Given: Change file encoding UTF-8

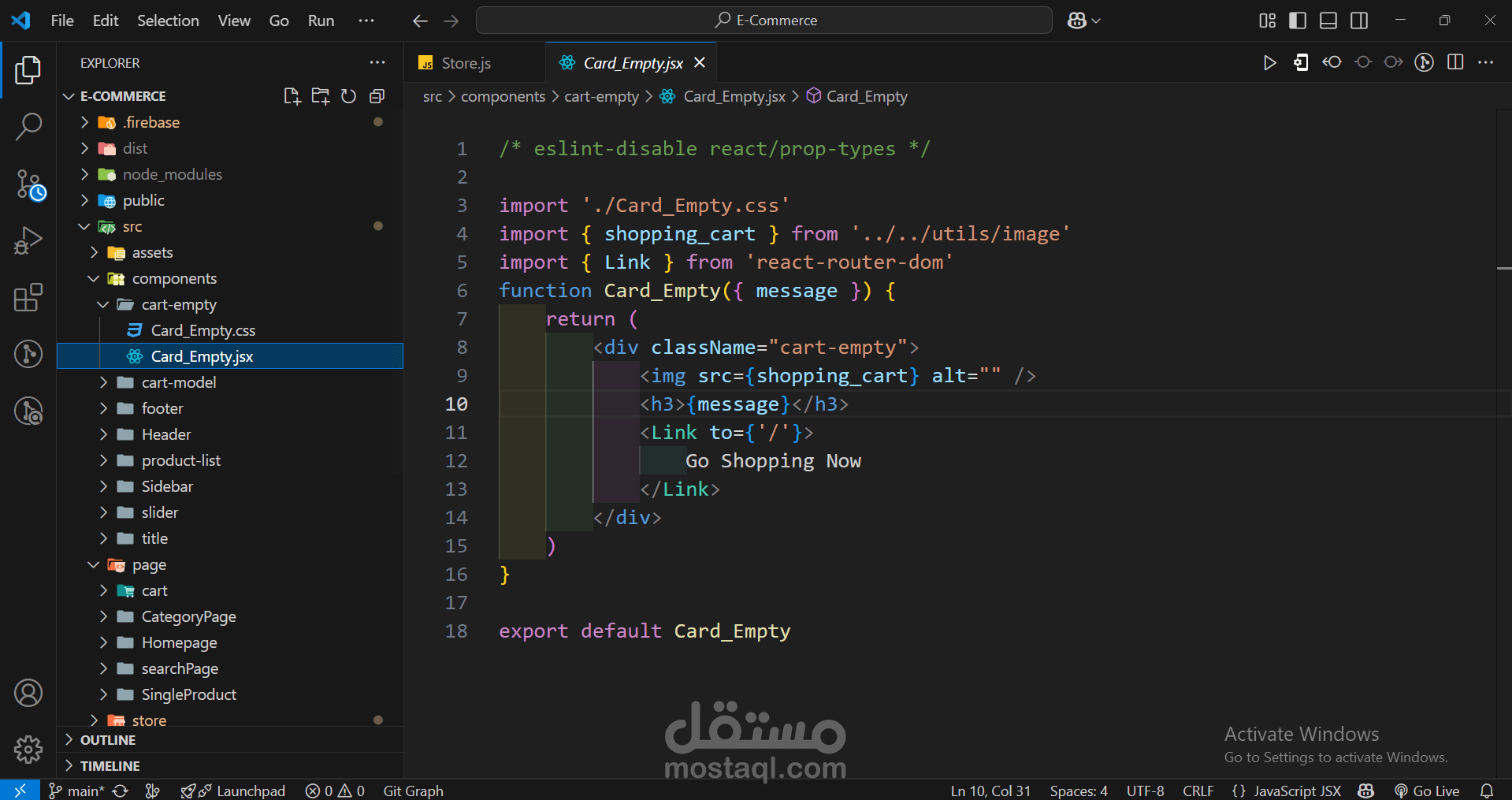Looking at the screenshot, I should pos(1146,791).
